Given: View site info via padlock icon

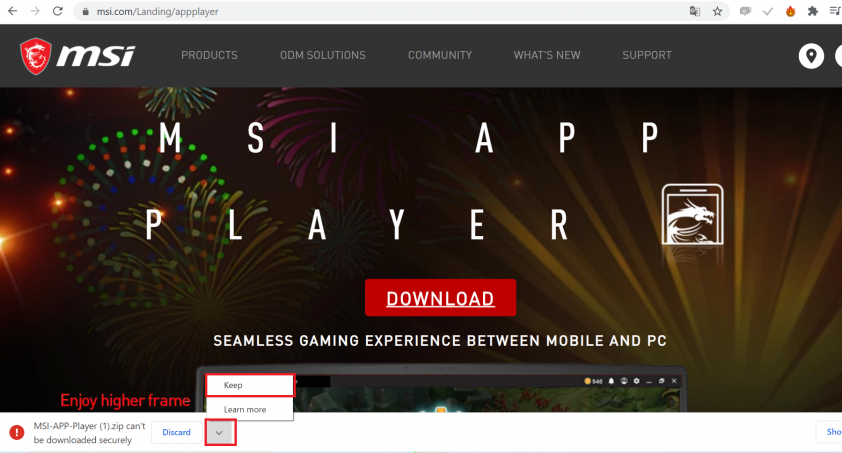Looking at the screenshot, I should click(85, 11).
